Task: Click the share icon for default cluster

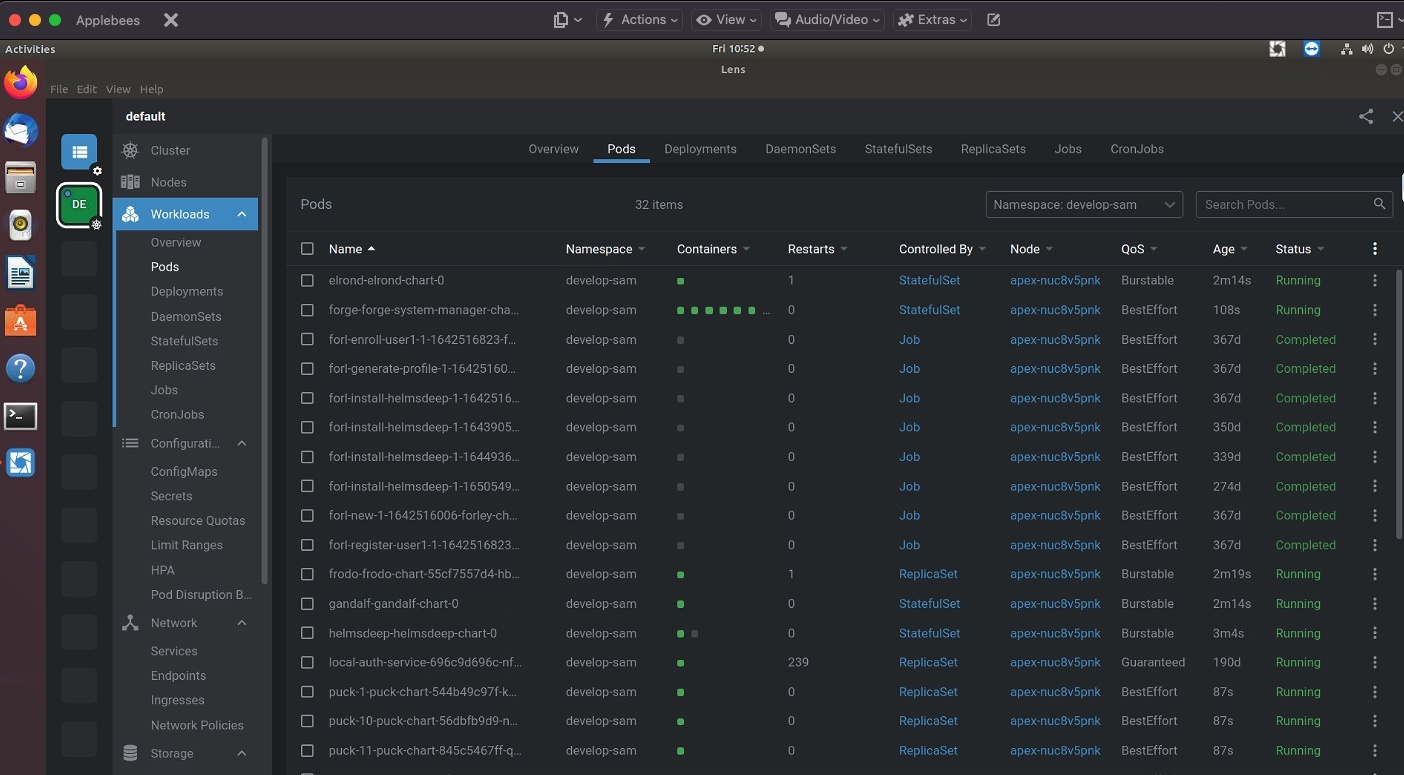Action: click(1365, 117)
